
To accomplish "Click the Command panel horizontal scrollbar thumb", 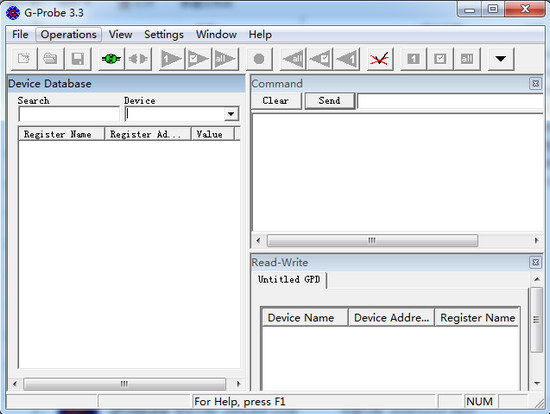I will pyautogui.click(x=372, y=241).
